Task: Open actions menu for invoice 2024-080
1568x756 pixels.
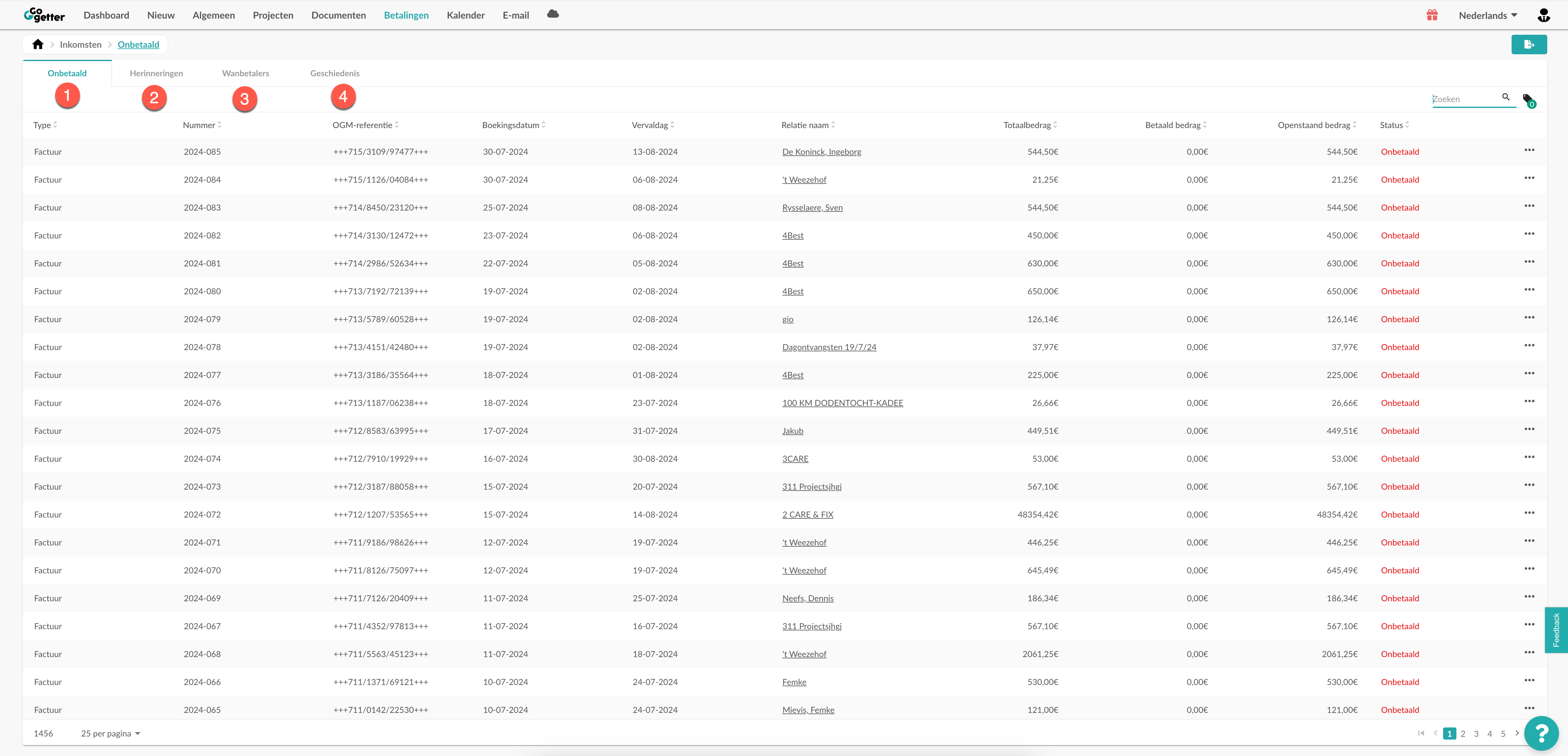Action: pyautogui.click(x=1529, y=290)
